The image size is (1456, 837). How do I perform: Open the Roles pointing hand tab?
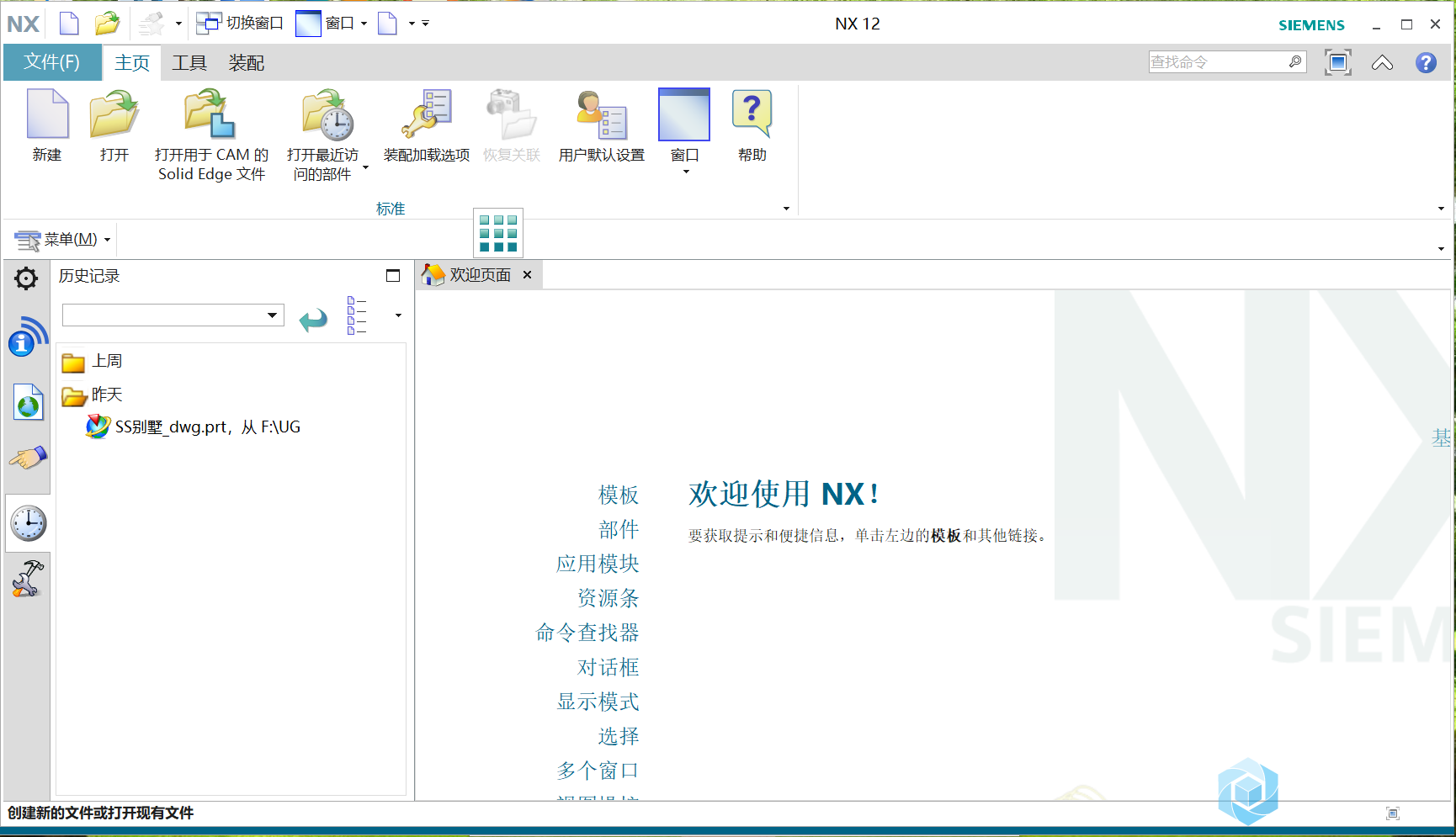tap(28, 458)
